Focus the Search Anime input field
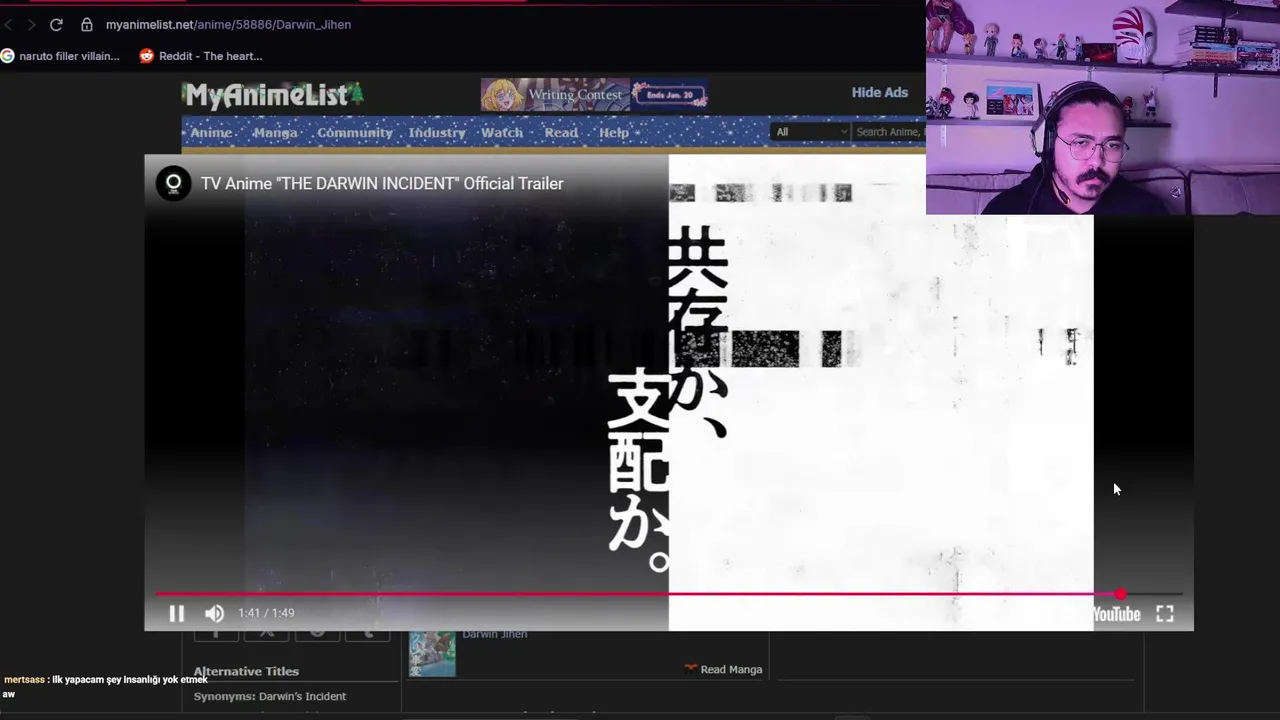1280x720 pixels. point(889,132)
